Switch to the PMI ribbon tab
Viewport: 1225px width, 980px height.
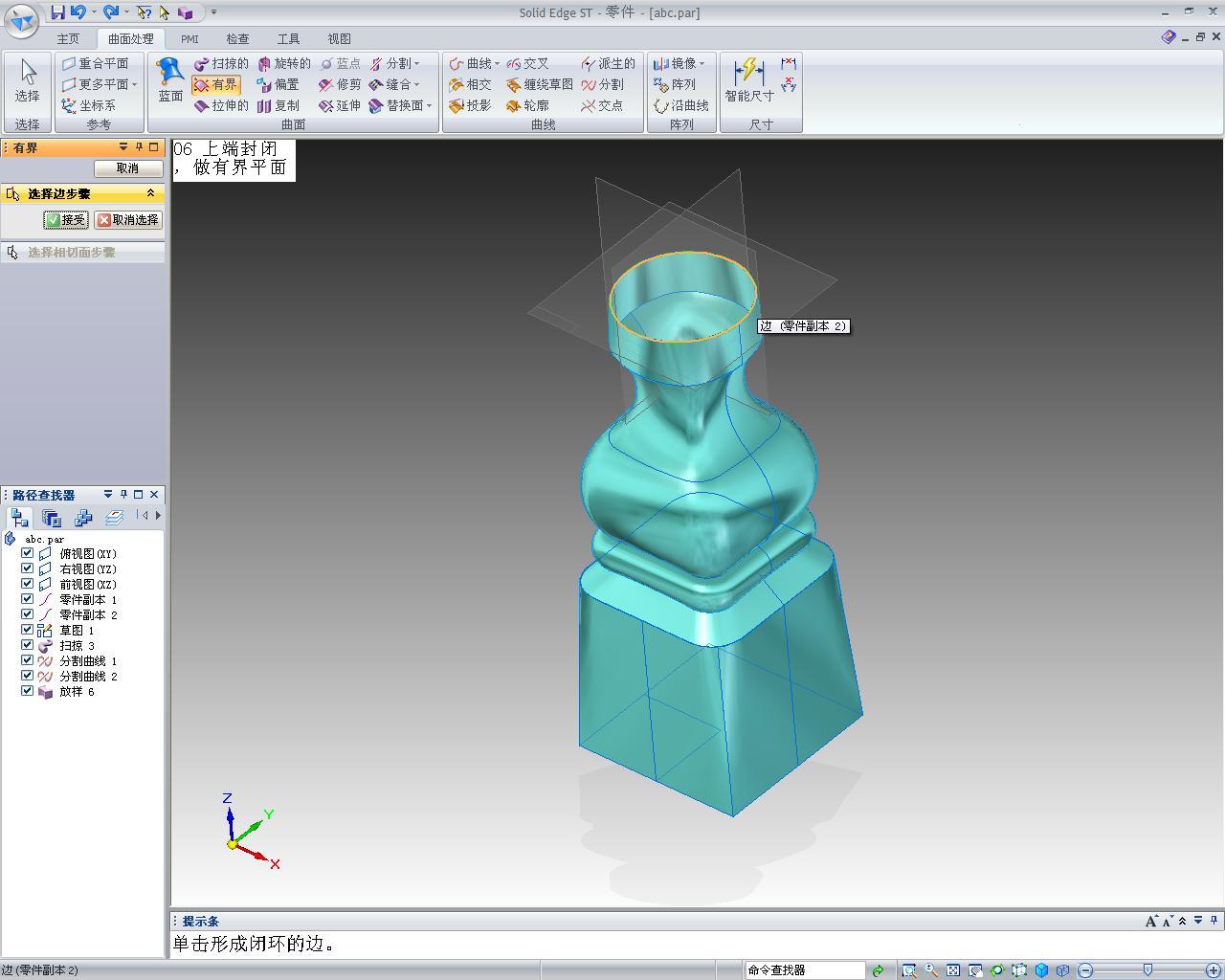[x=189, y=39]
